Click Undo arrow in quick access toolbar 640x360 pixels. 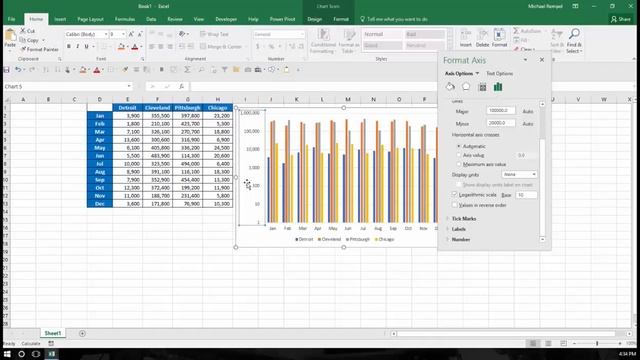coord(18,70)
